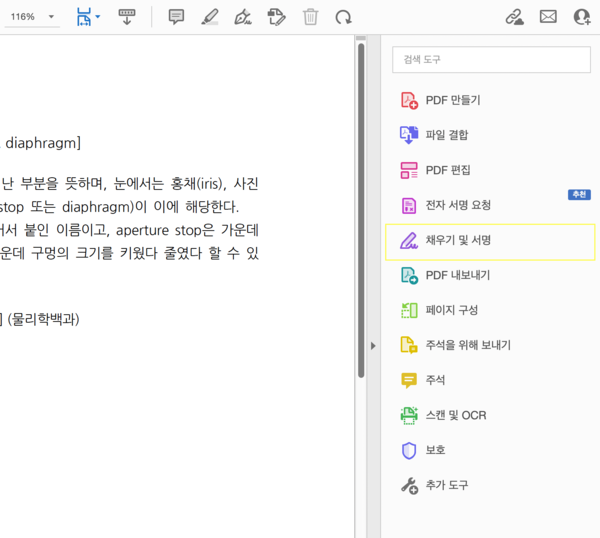Click the 추천 badge
This screenshot has width=600, height=538.
pos(579,195)
